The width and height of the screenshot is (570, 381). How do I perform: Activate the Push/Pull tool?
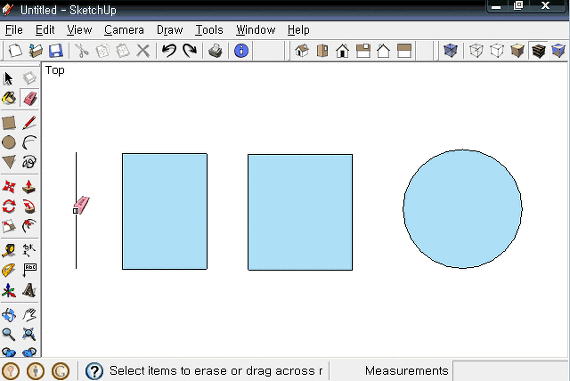[x=29, y=187]
